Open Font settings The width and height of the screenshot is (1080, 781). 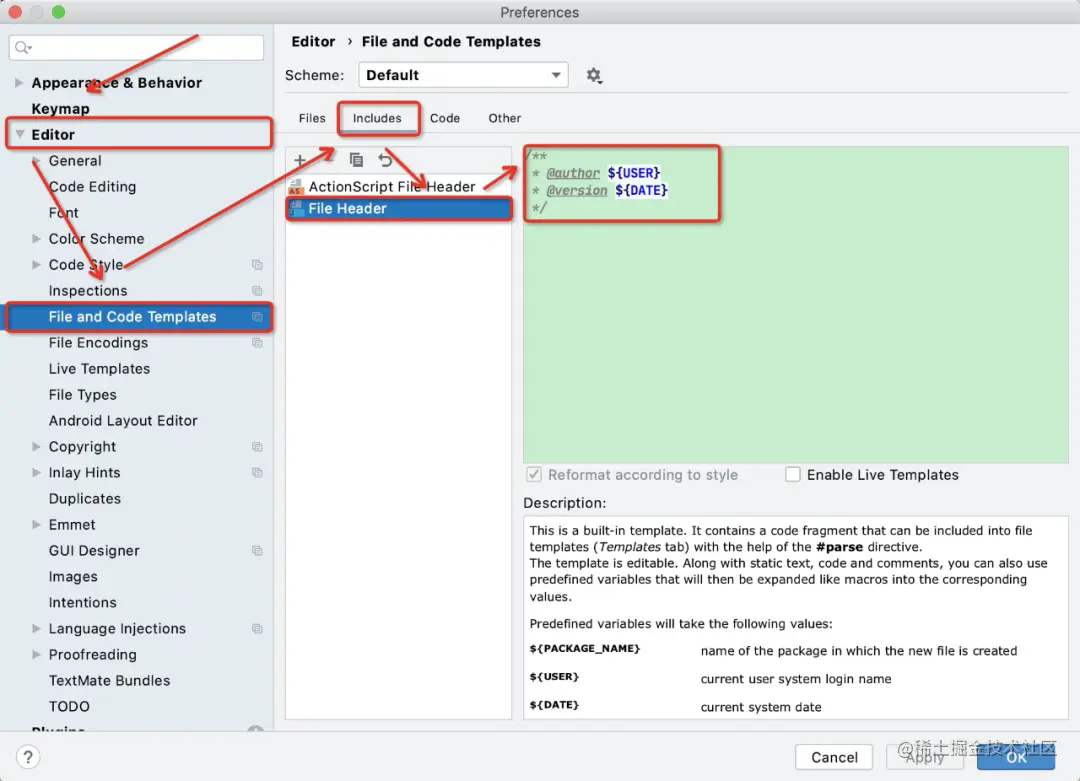[63, 213]
